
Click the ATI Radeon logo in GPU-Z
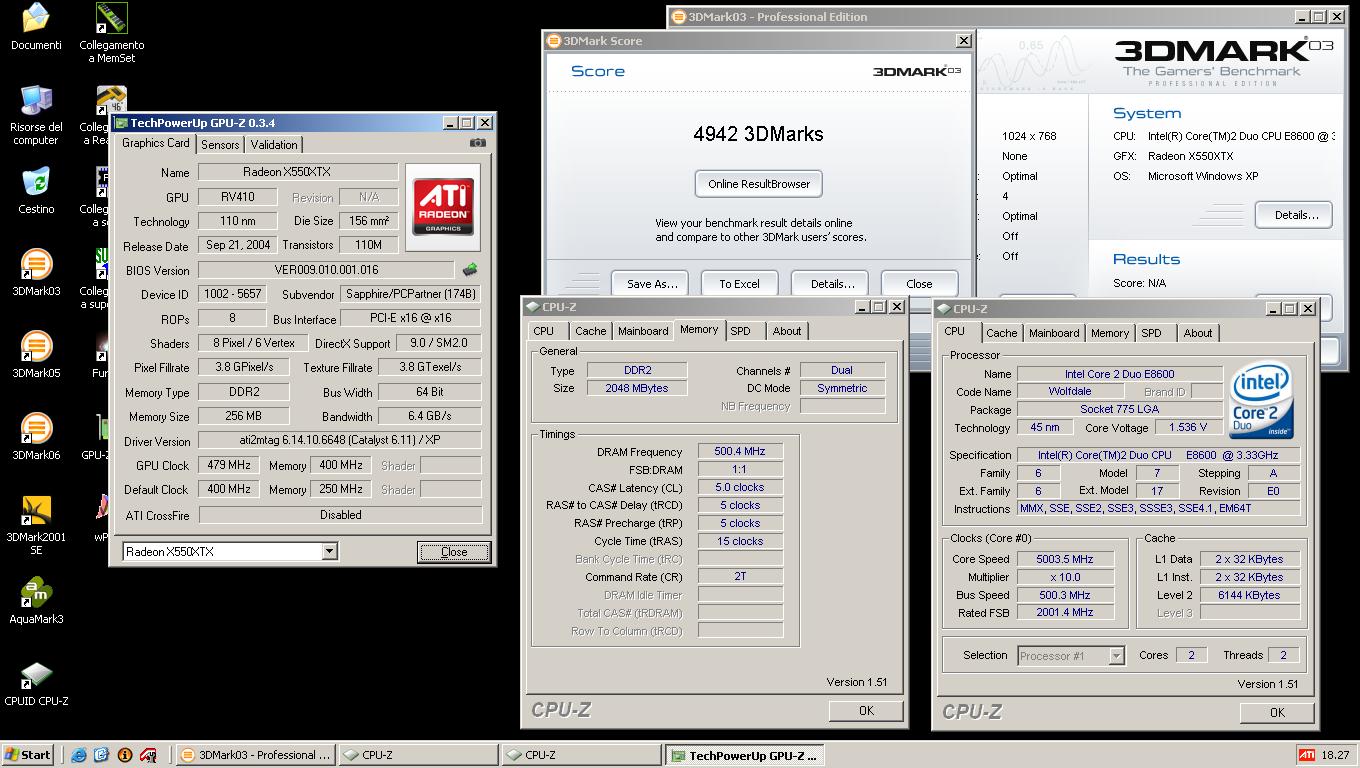(443, 206)
